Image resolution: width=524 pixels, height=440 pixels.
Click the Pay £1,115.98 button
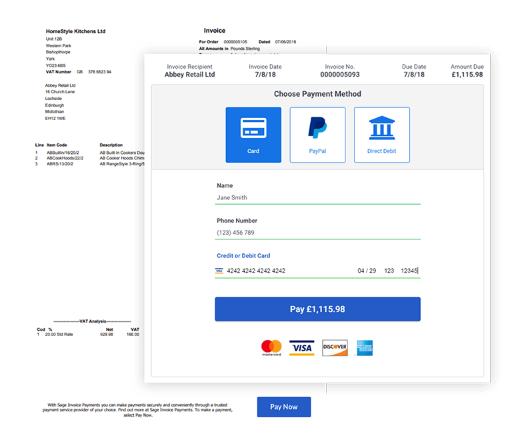(317, 309)
